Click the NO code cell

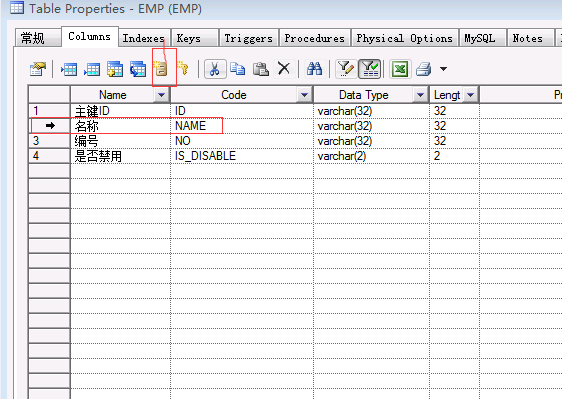(x=242, y=141)
